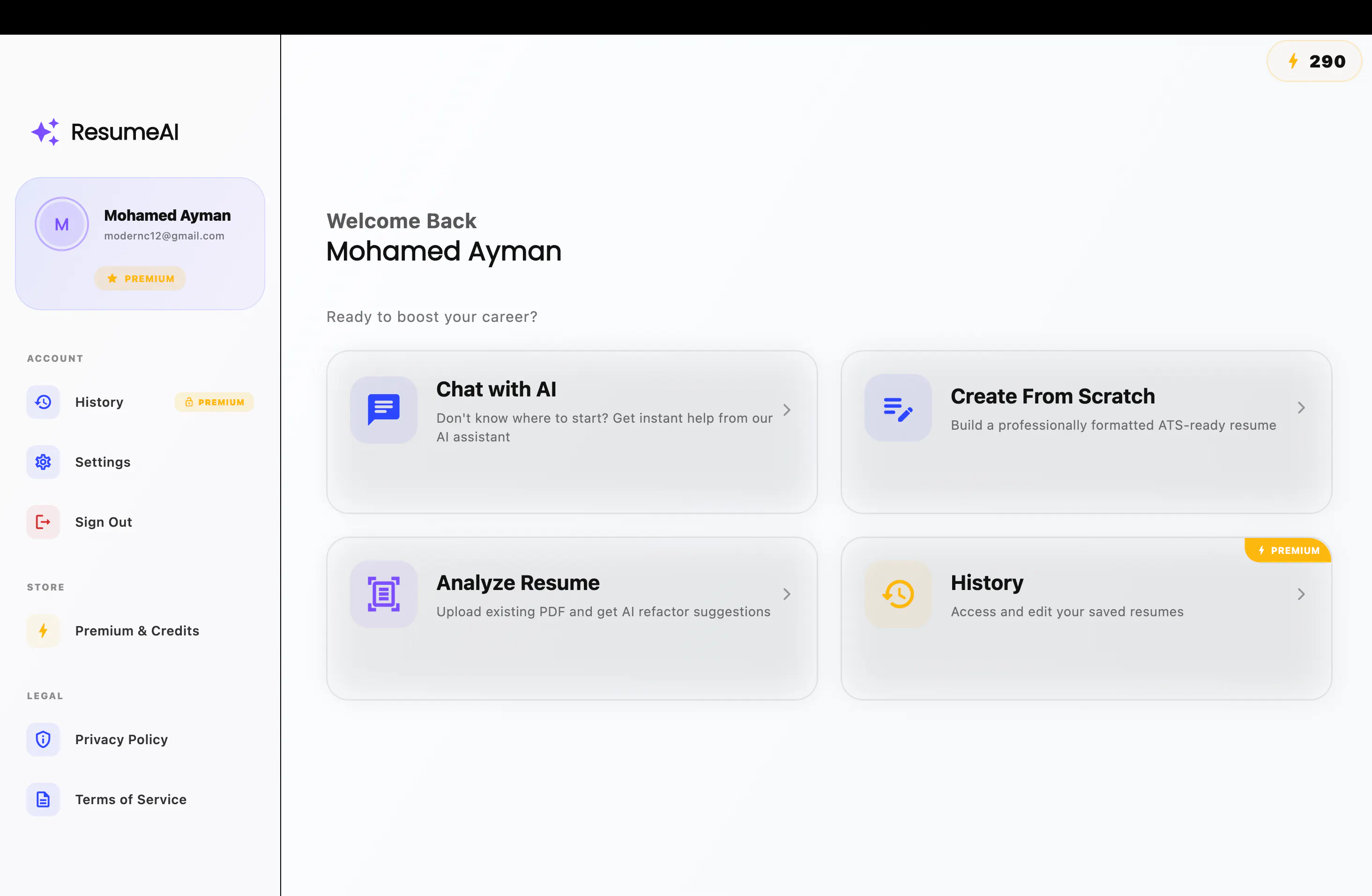Click the Privacy Policy shield icon

click(x=43, y=739)
